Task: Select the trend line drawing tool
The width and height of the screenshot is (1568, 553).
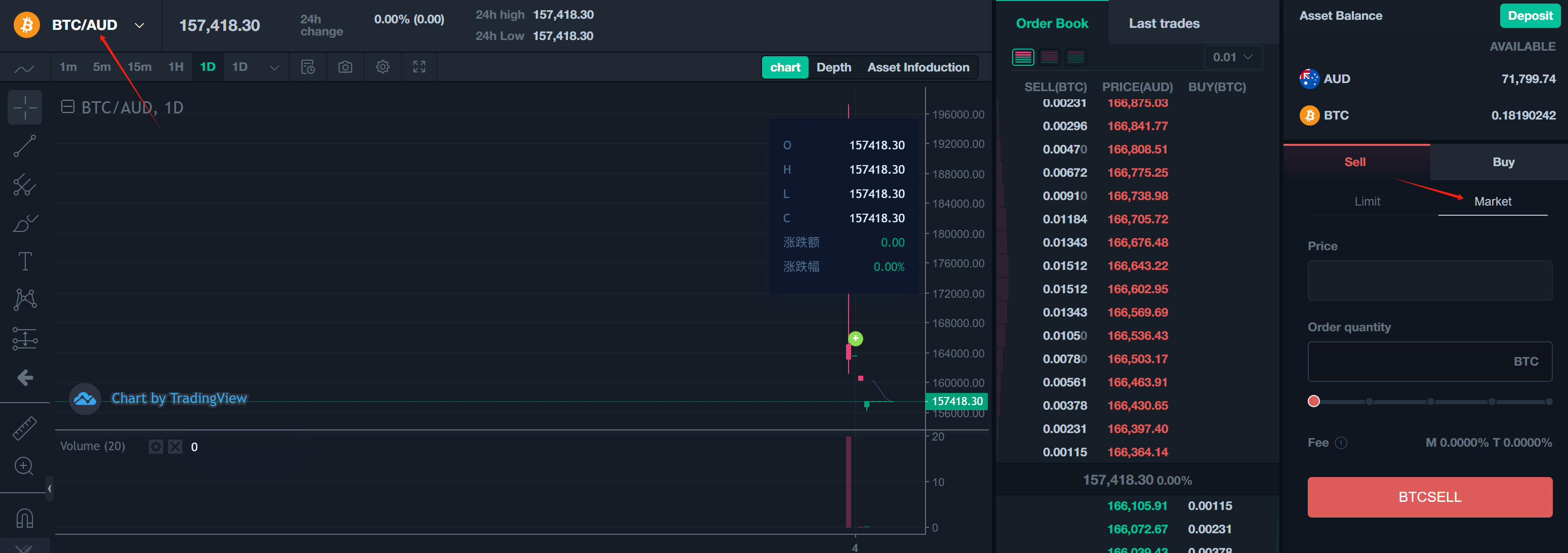Action: pyautogui.click(x=24, y=146)
